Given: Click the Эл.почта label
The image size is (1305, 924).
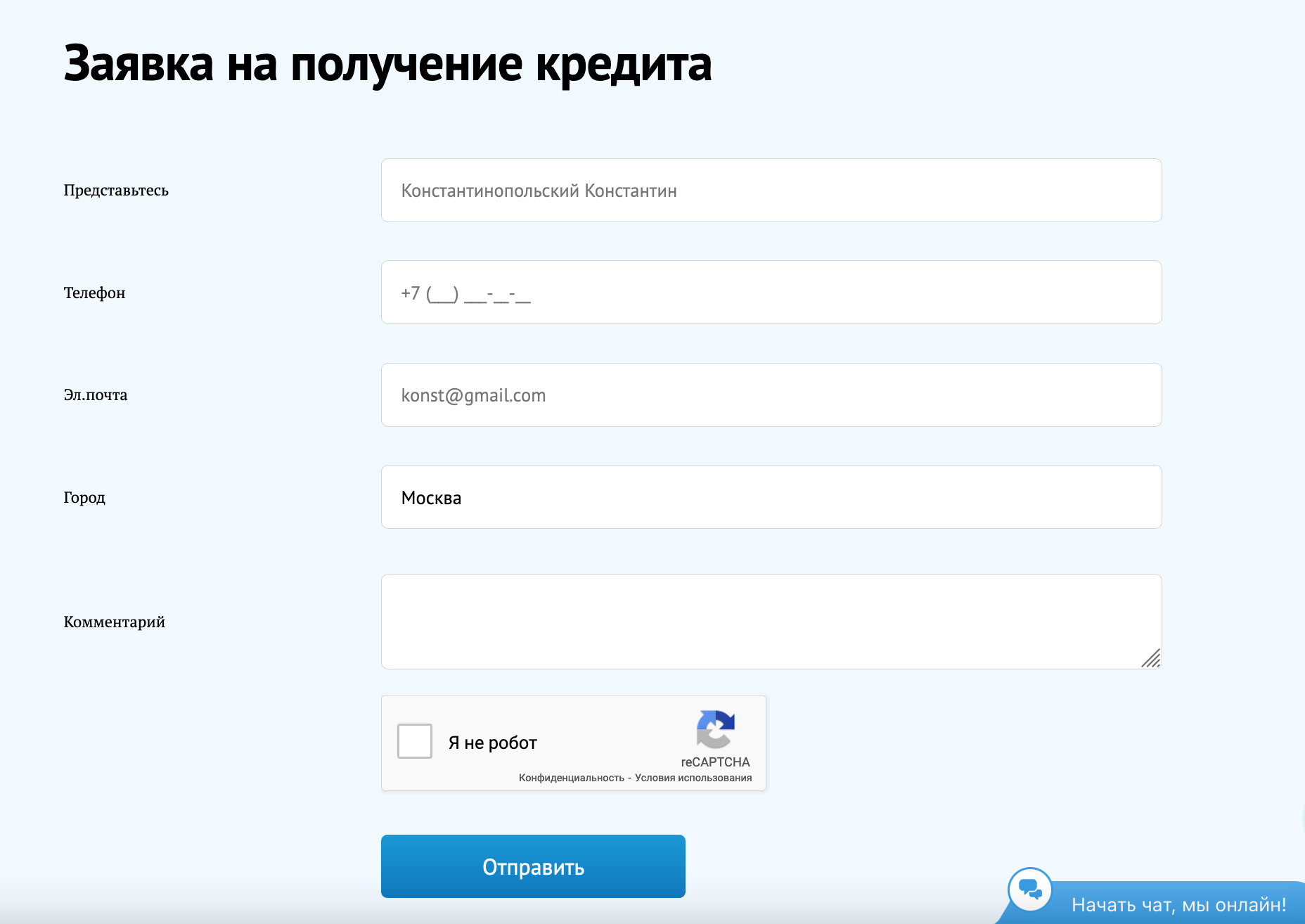Looking at the screenshot, I should 96,395.
